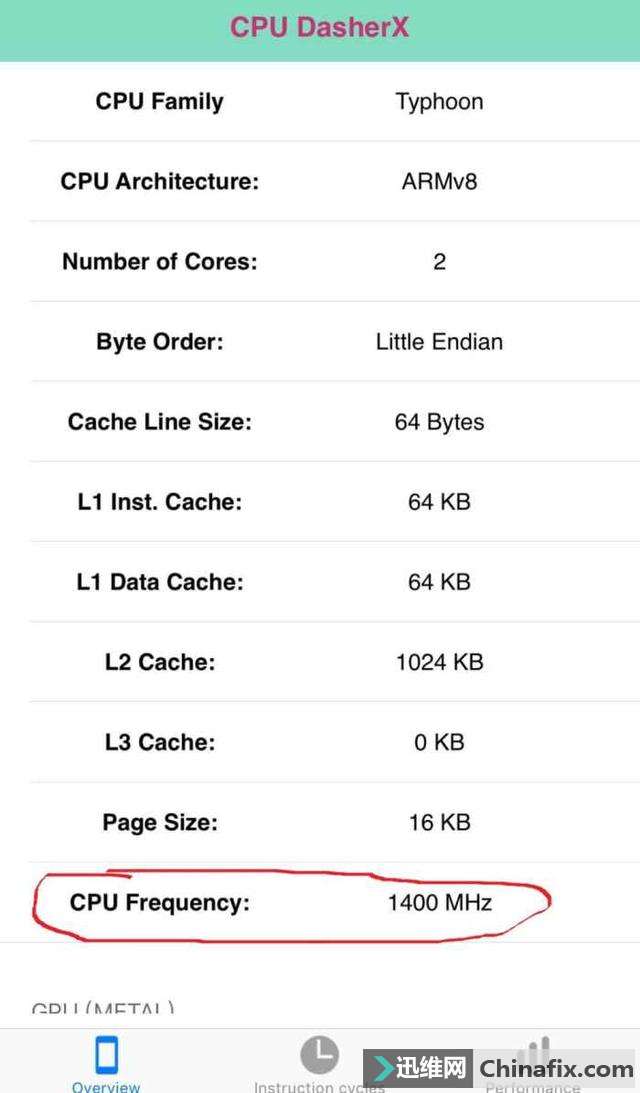
Task: Select the Cache Line Size row
Action: 320,422
